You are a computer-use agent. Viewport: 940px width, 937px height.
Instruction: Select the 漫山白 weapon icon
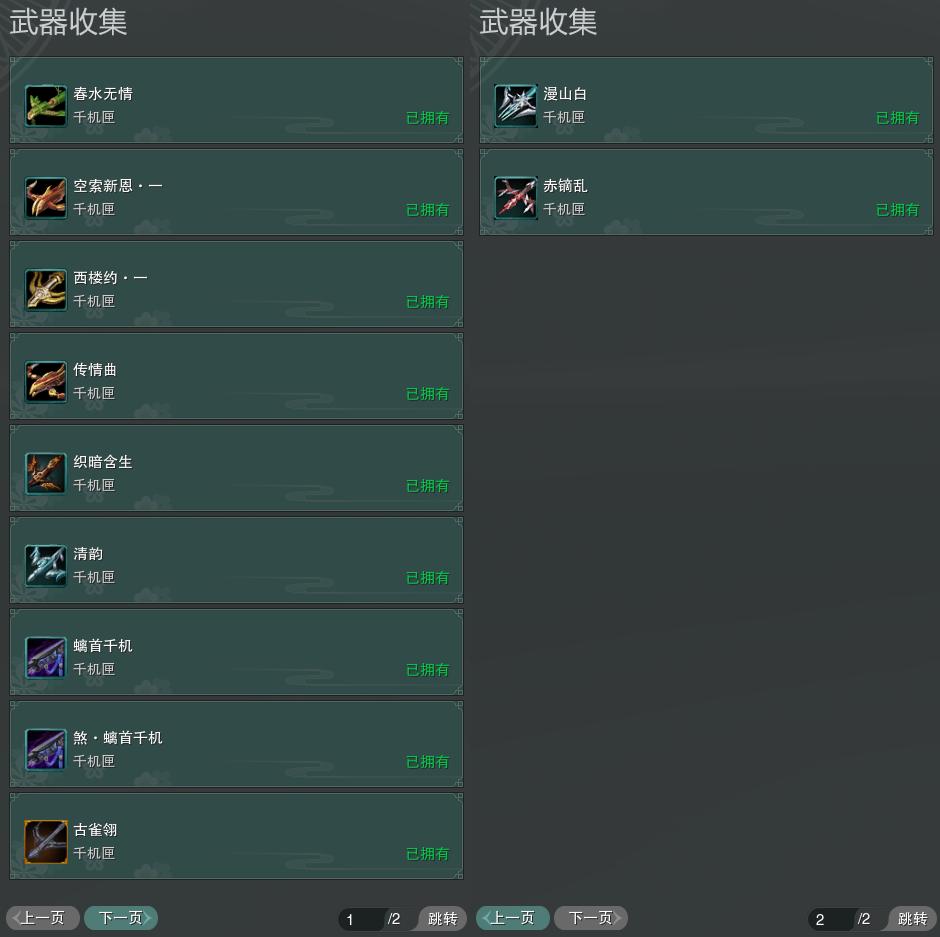coord(516,106)
